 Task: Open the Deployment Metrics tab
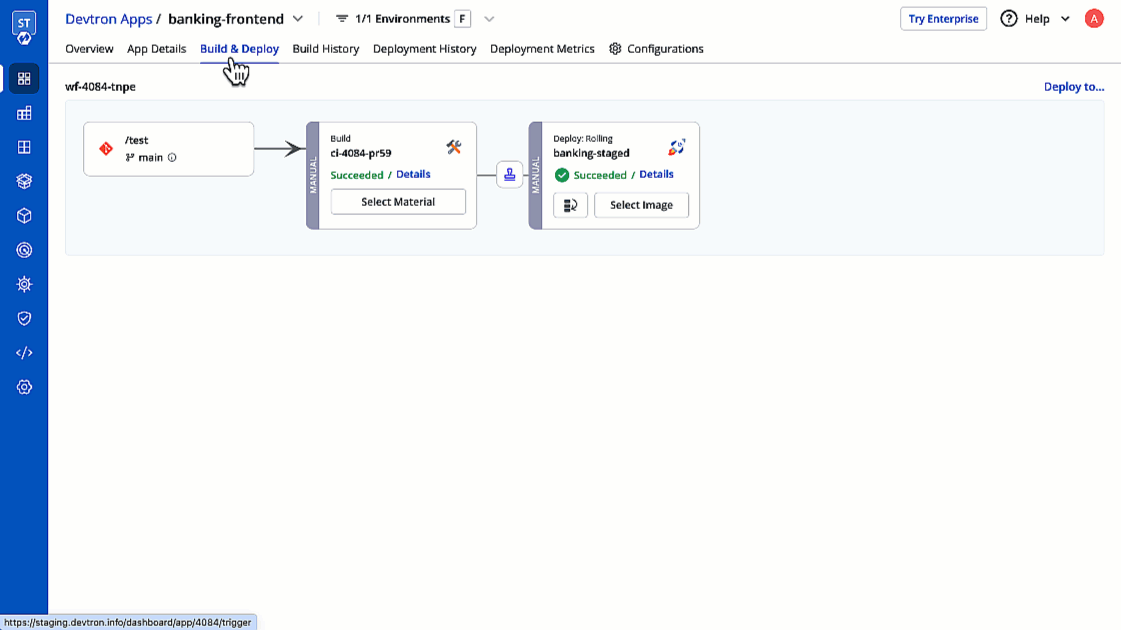tap(541, 48)
